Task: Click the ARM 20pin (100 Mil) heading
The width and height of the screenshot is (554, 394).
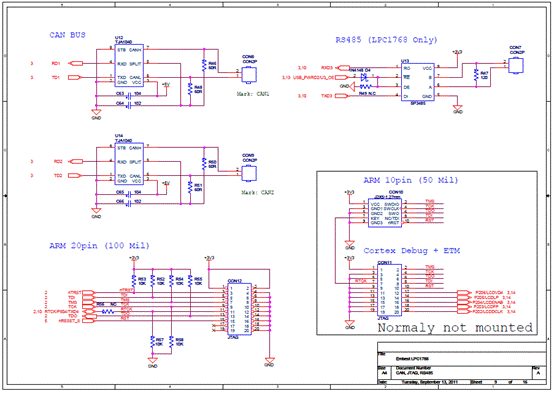Action: [x=99, y=246]
